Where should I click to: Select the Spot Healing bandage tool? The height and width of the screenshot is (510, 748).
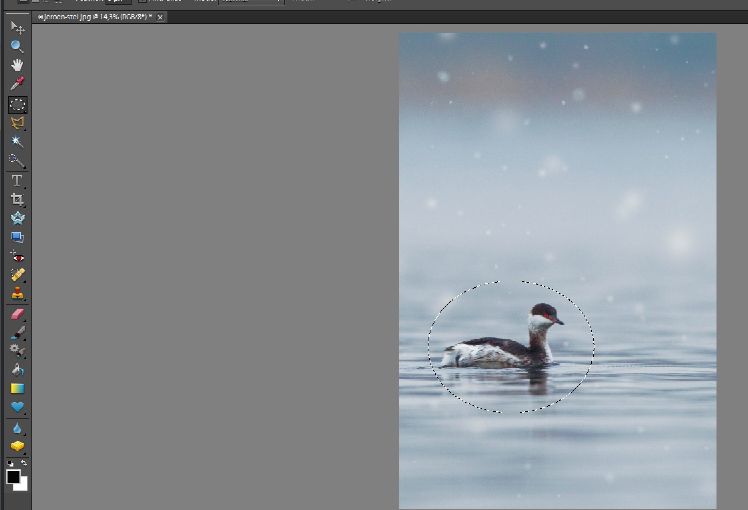(x=17, y=275)
